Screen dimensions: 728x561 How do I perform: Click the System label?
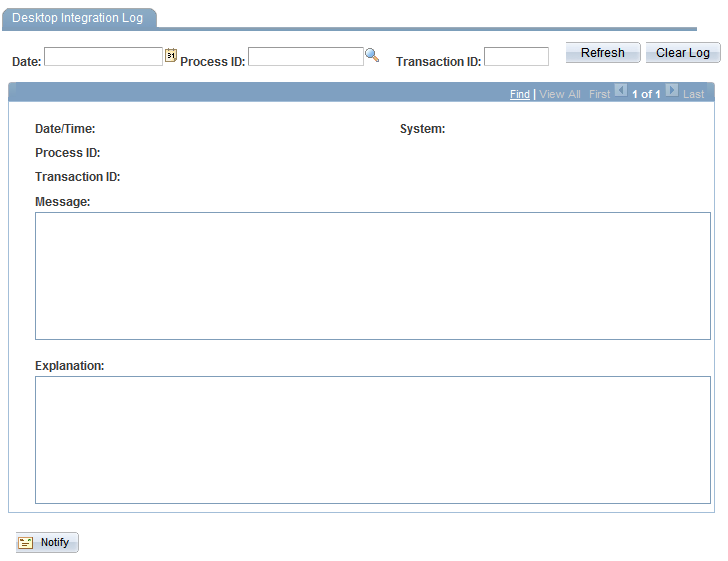422,129
